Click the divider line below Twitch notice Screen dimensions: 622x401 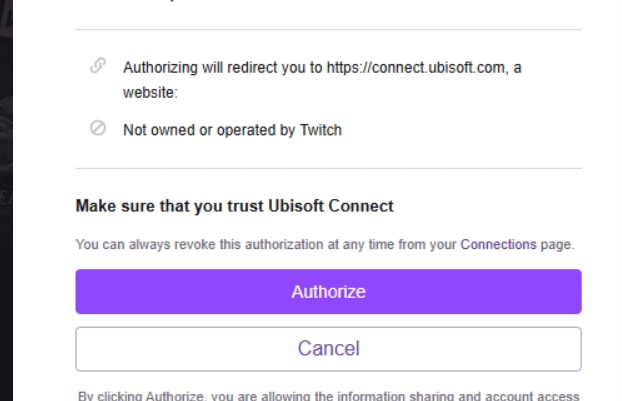point(328,168)
